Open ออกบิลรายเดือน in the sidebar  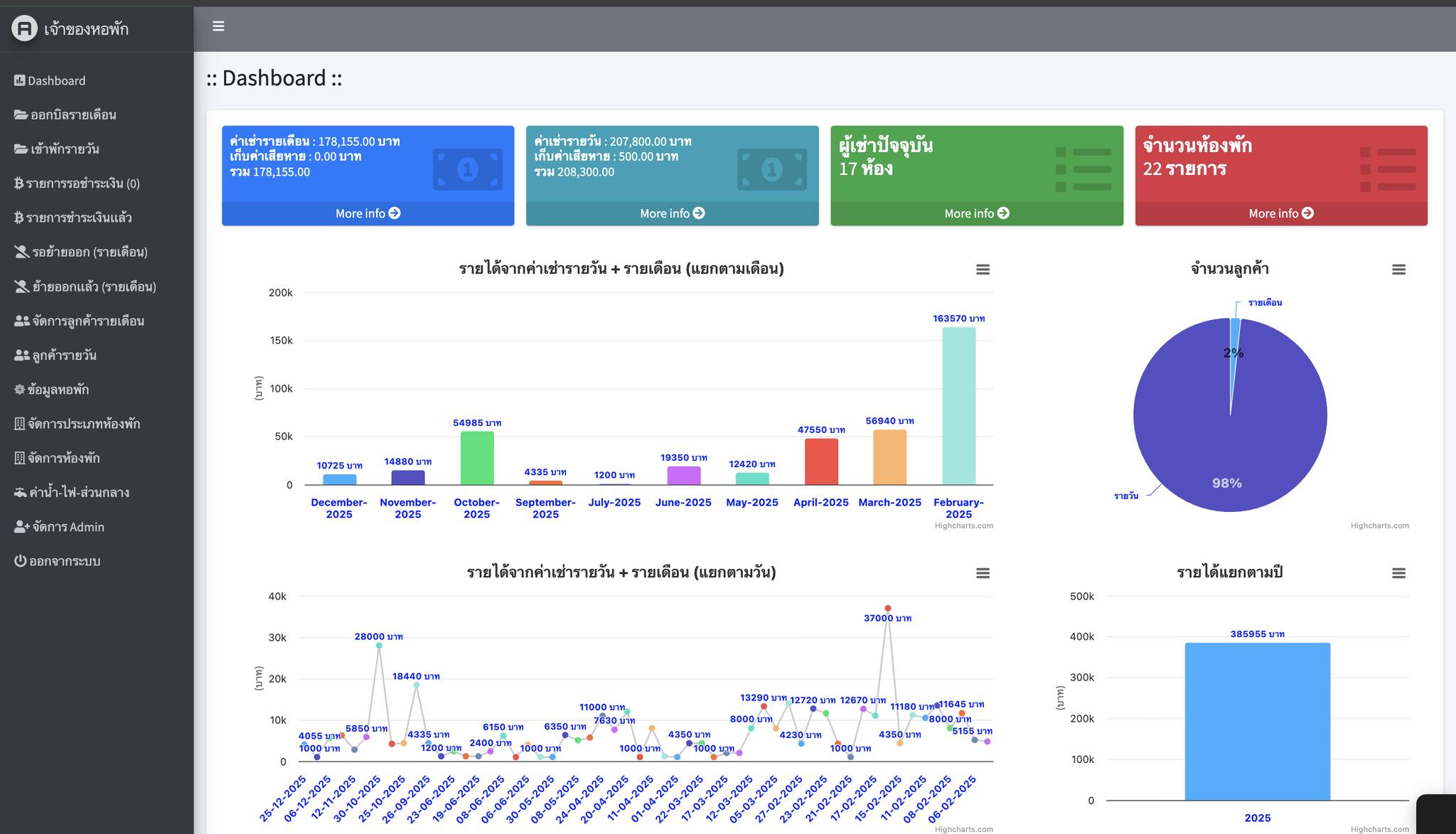[65, 115]
